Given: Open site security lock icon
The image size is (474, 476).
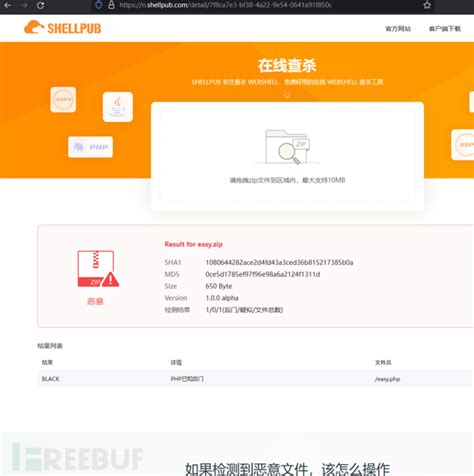Looking at the screenshot, I should click(x=111, y=5).
